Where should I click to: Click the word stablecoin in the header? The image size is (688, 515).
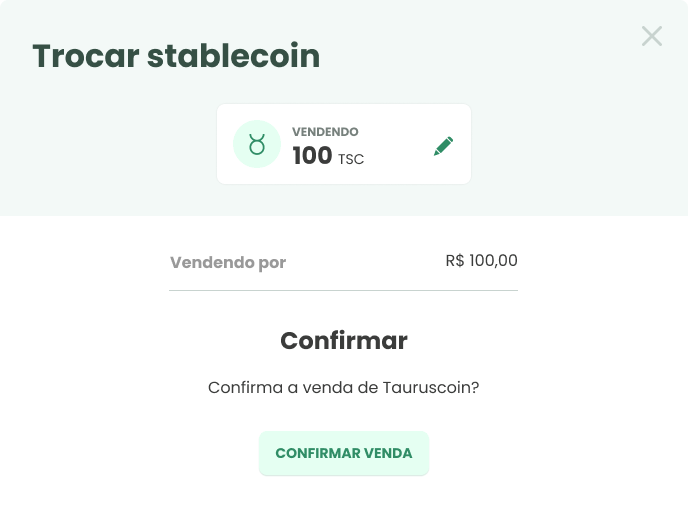[233, 56]
